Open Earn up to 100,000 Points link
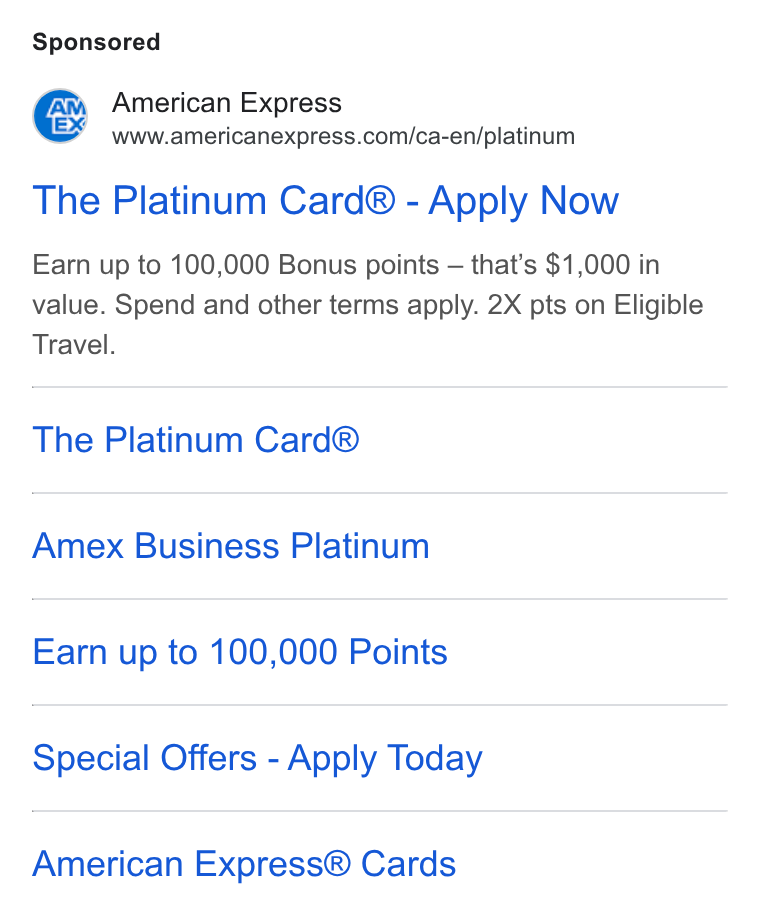Screen dimensions: 760x916 (x=240, y=652)
